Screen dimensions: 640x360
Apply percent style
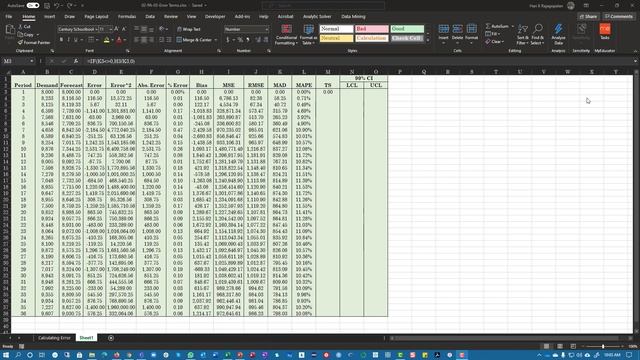point(240,40)
